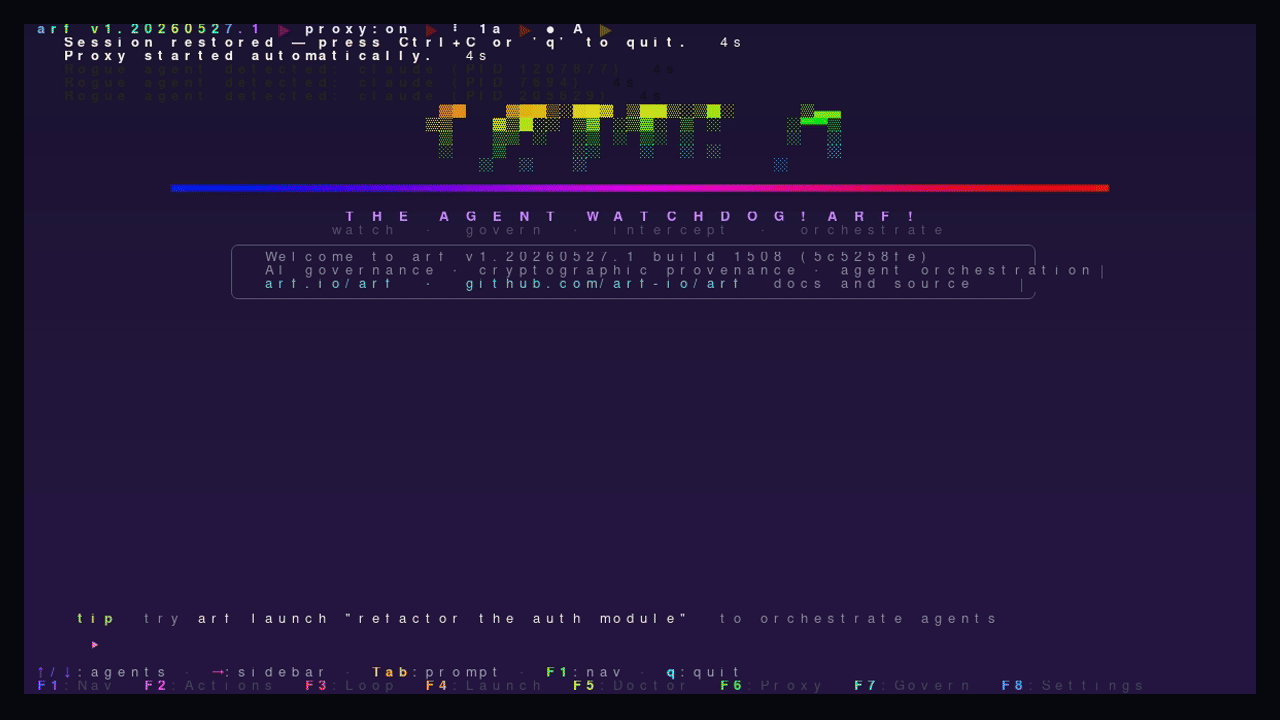Click 'THE AGENT WATCHDOG! ARF!' title
The image size is (1280, 720).
(632, 216)
